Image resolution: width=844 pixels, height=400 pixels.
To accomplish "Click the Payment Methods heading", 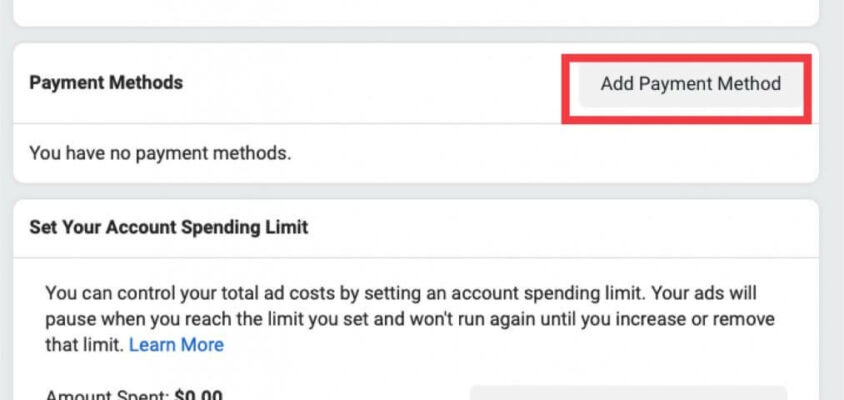I will [106, 83].
